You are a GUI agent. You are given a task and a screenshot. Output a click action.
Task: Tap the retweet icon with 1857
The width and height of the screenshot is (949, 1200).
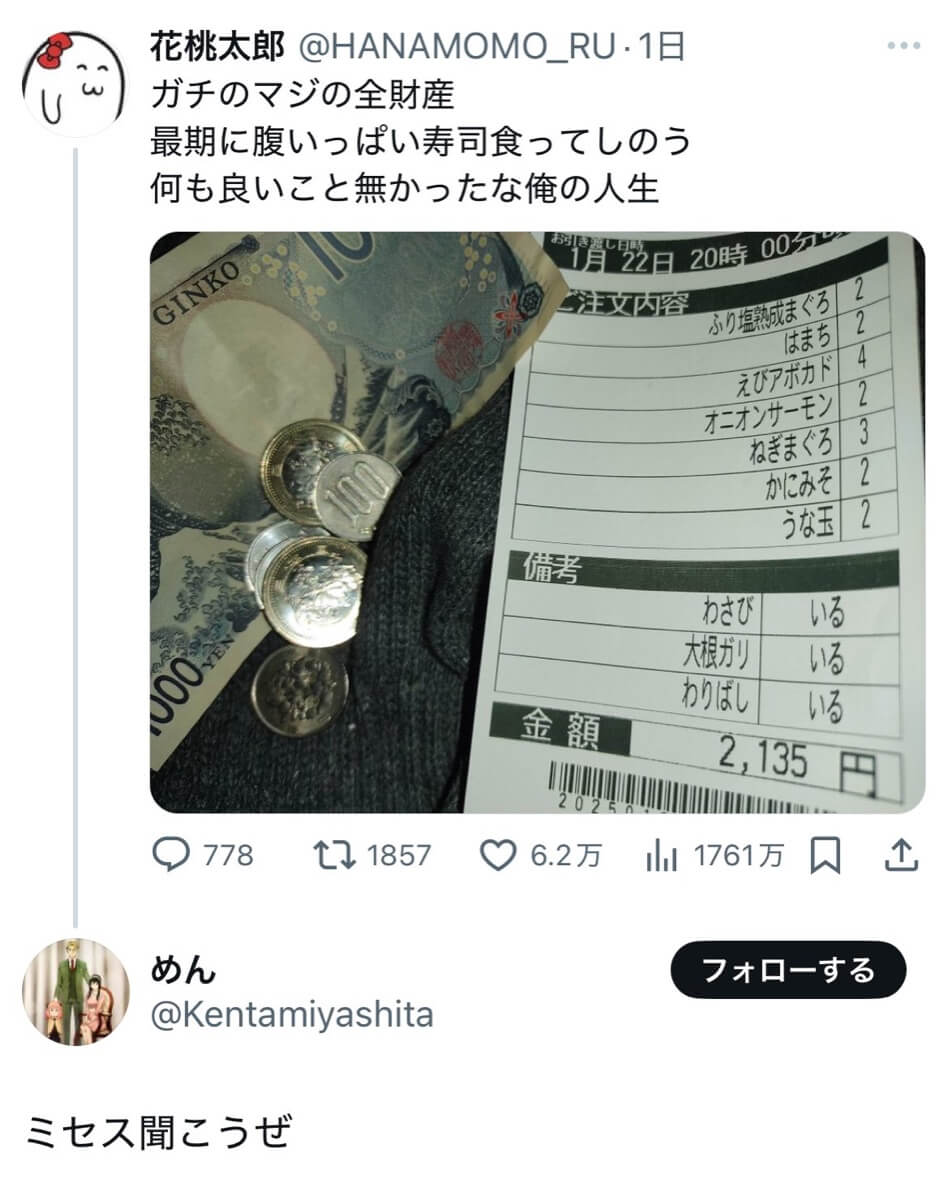[334, 855]
